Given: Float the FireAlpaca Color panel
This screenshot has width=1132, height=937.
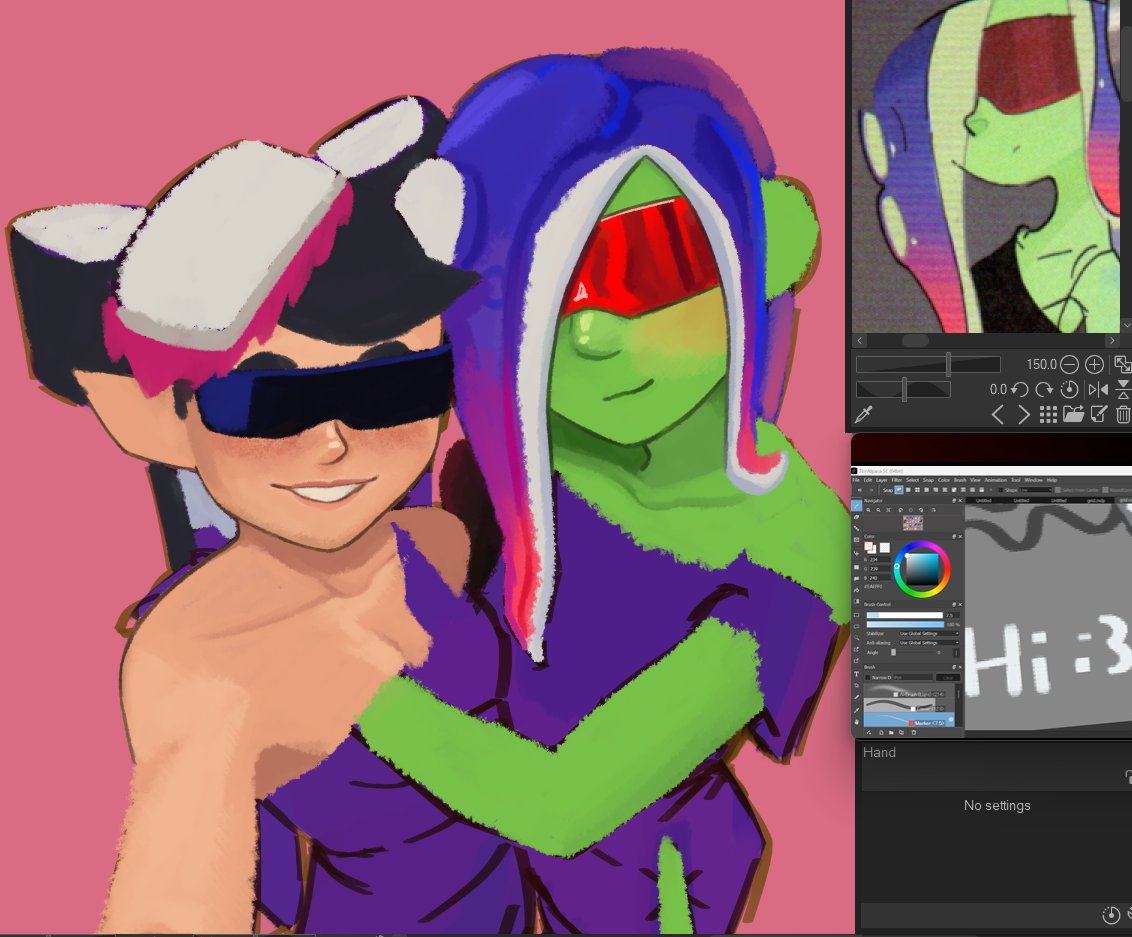Looking at the screenshot, I should coord(954,536).
